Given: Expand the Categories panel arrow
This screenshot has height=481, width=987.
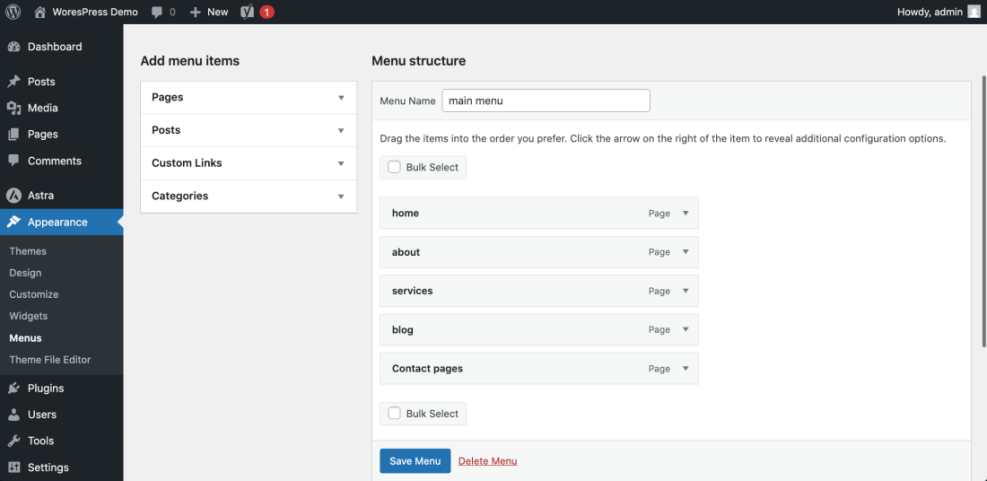Looking at the screenshot, I should pyautogui.click(x=341, y=196).
